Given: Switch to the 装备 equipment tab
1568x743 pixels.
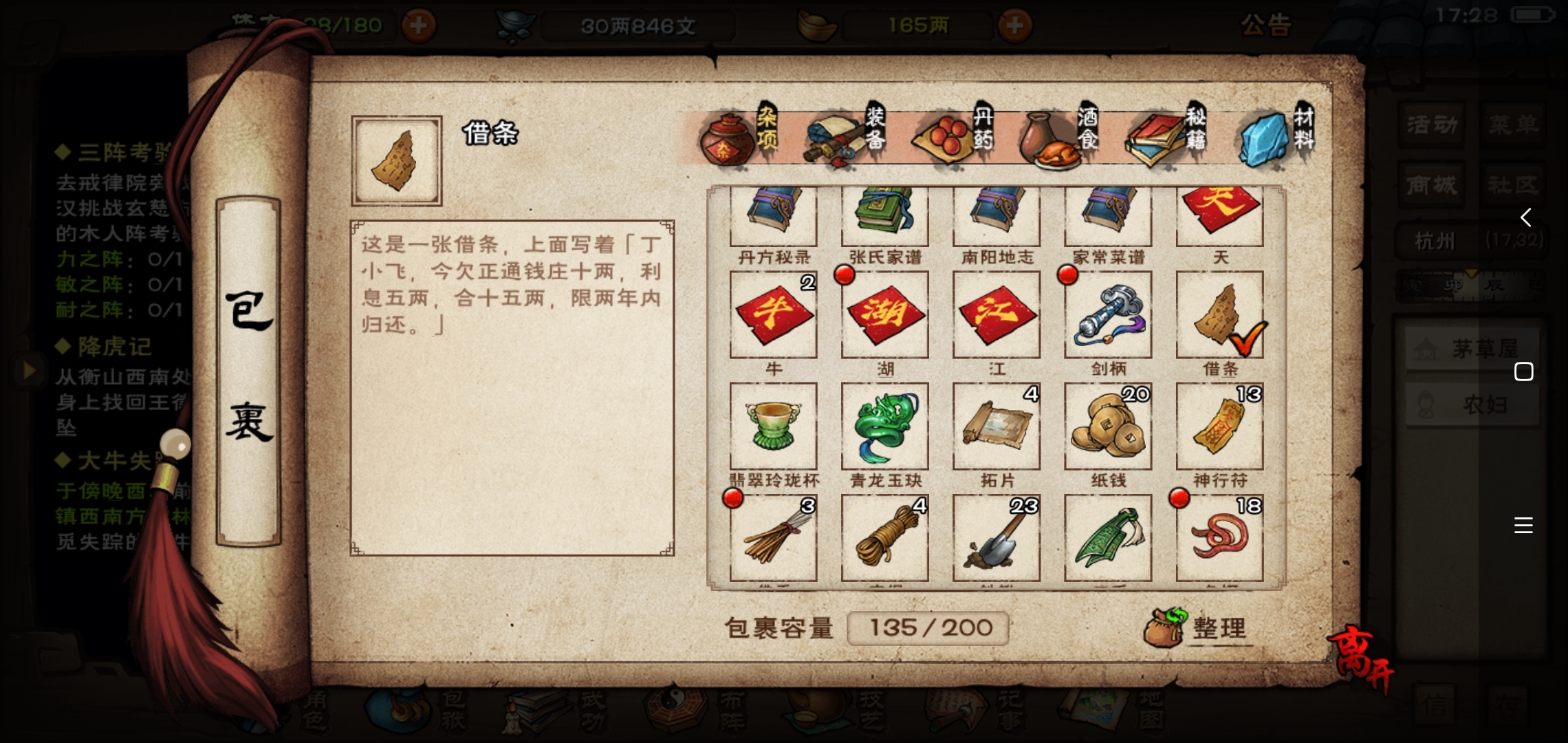Looking at the screenshot, I should (x=846, y=136).
